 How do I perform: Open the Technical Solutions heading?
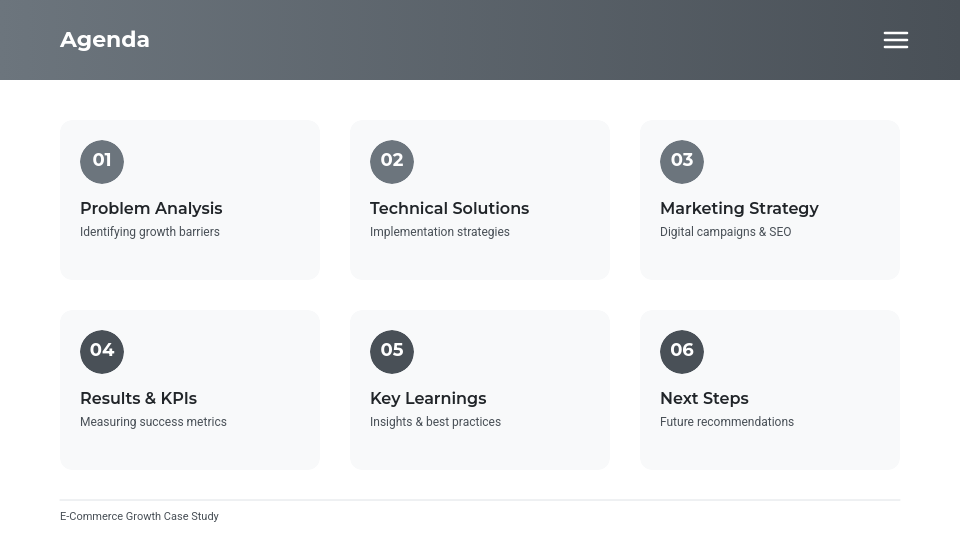click(449, 208)
